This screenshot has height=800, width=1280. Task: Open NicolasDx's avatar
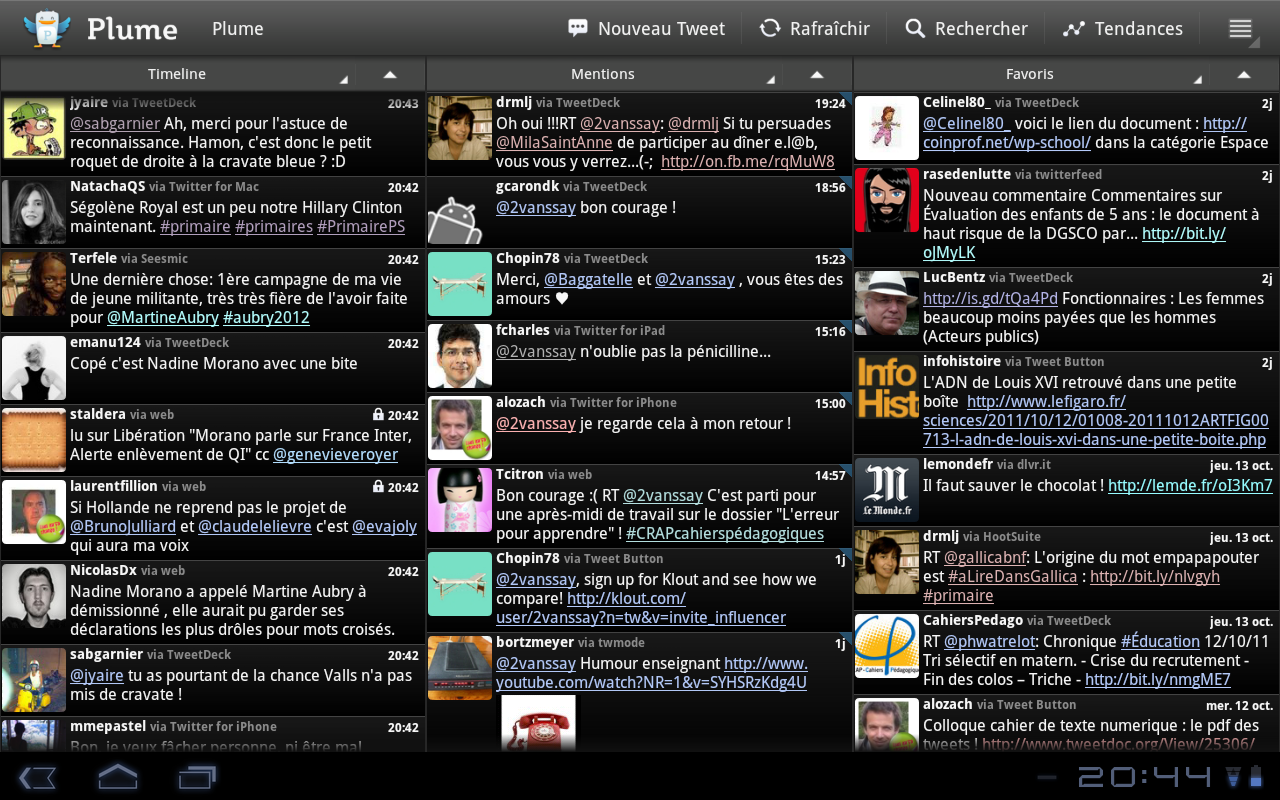[34, 596]
